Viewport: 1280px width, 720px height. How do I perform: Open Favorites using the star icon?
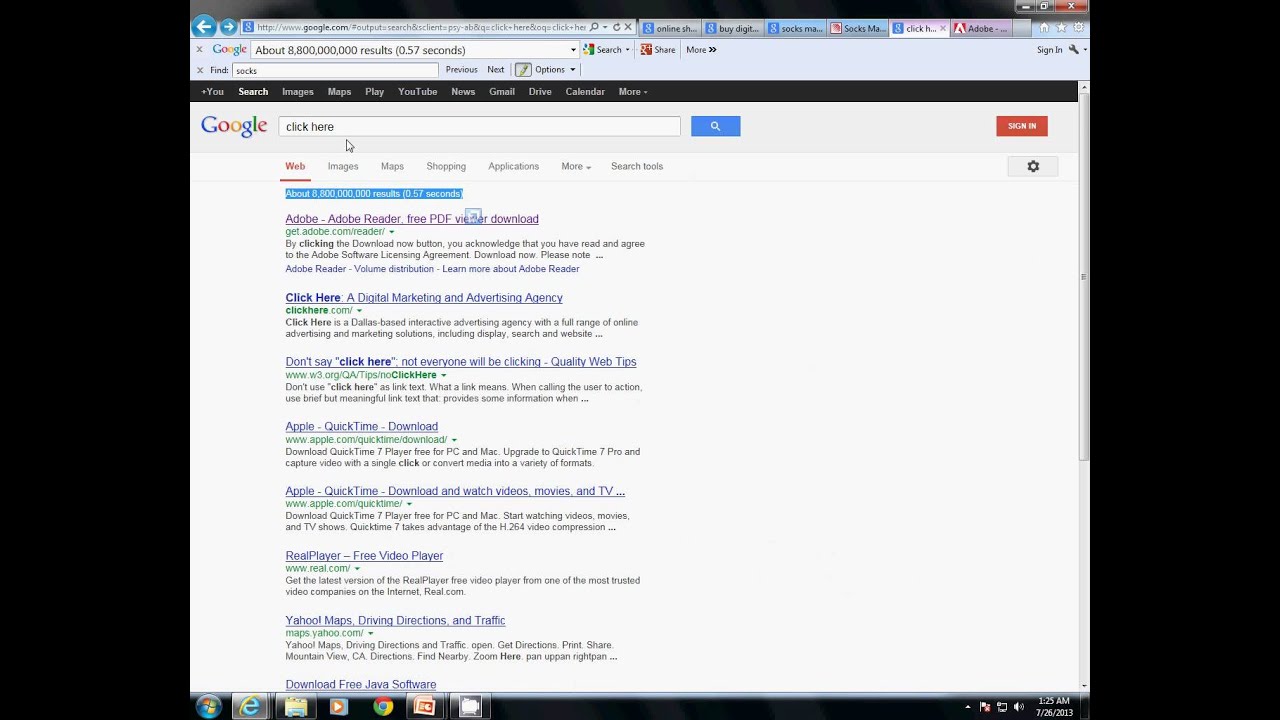point(1061,28)
